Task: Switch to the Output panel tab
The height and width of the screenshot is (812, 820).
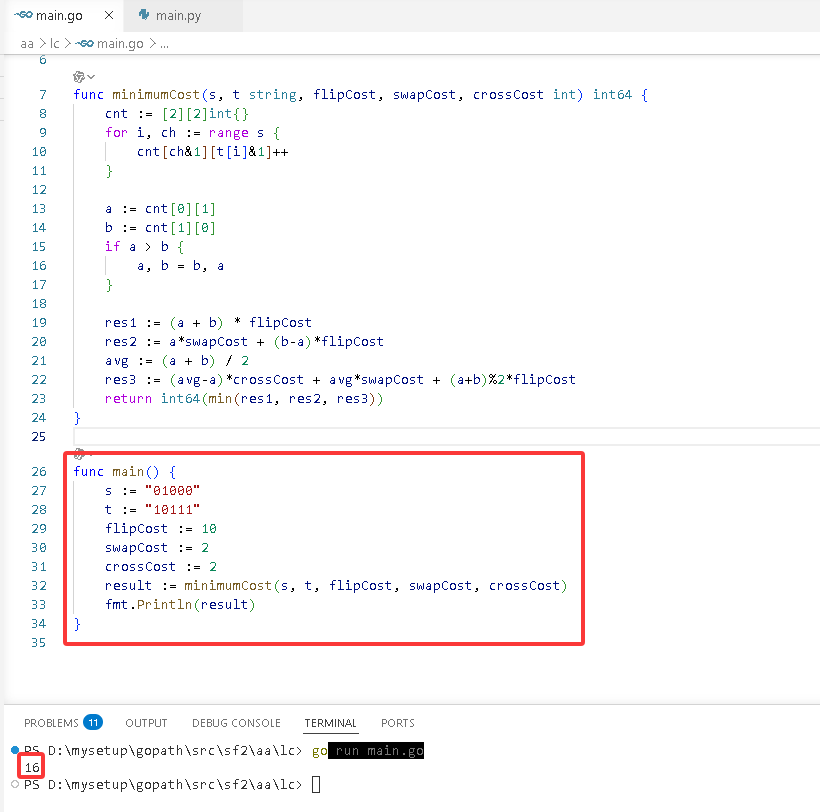Action: [x=146, y=723]
